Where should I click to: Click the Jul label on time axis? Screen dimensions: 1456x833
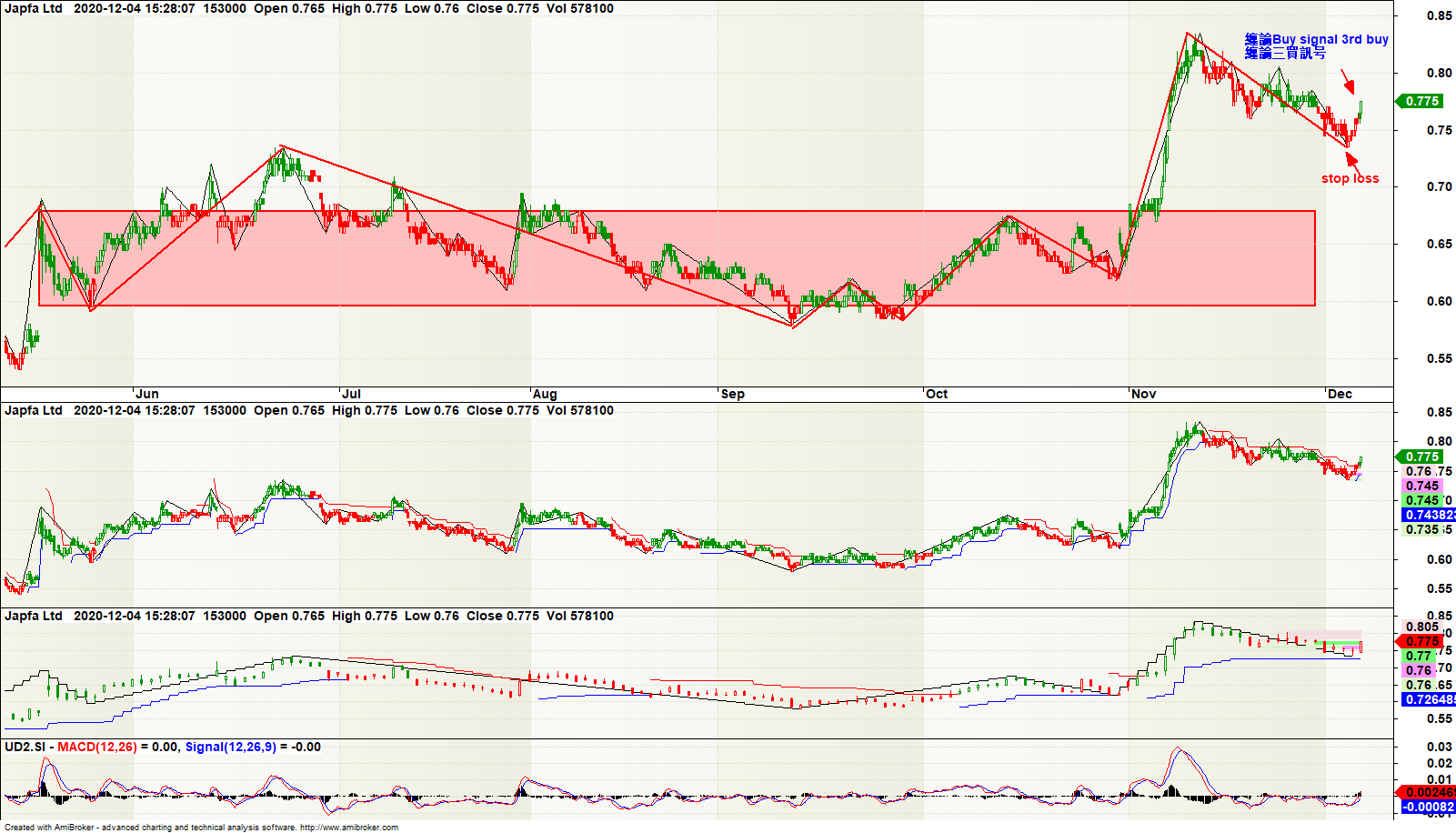[351, 394]
